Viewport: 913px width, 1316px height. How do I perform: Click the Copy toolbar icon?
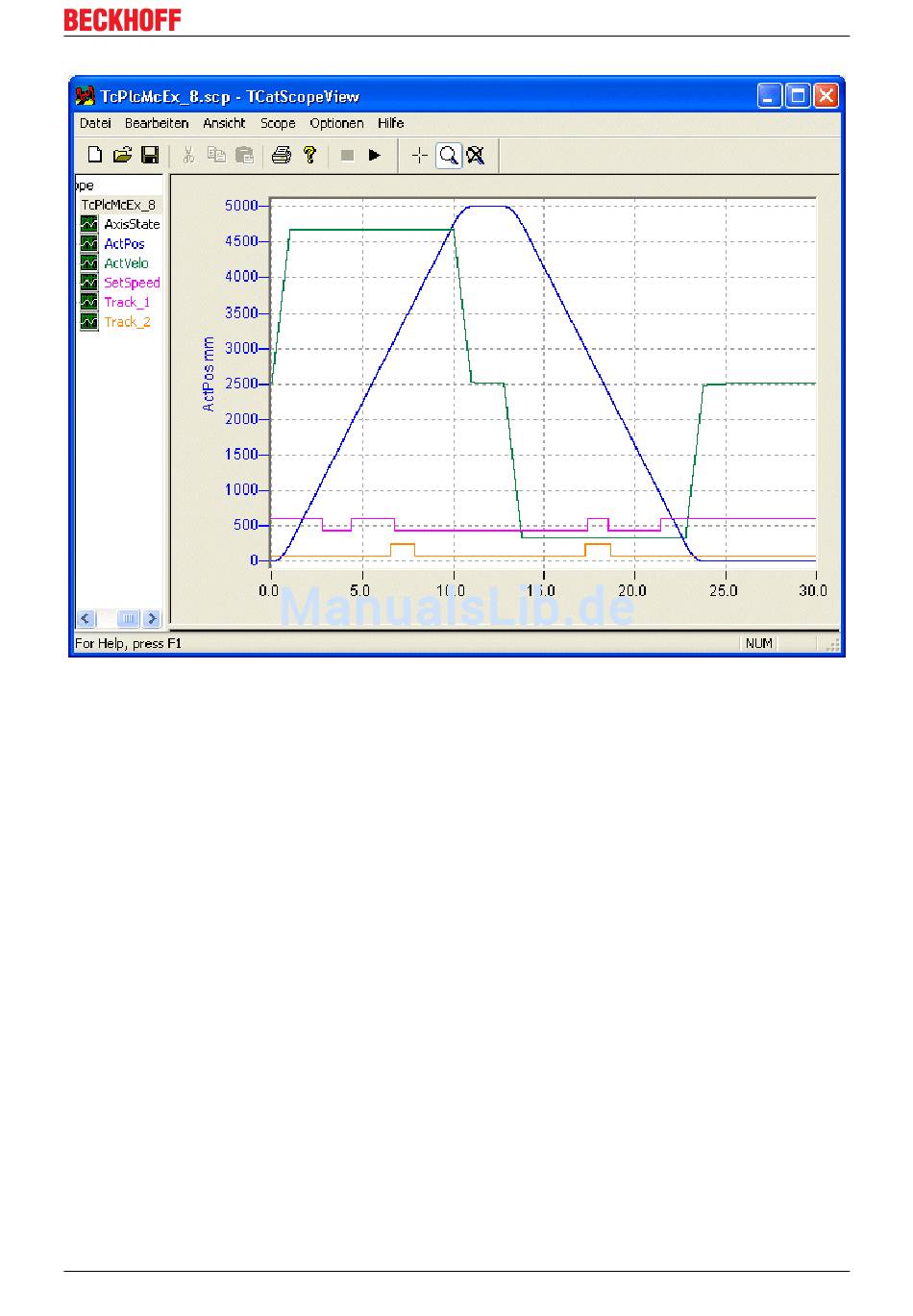pos(217,155)
